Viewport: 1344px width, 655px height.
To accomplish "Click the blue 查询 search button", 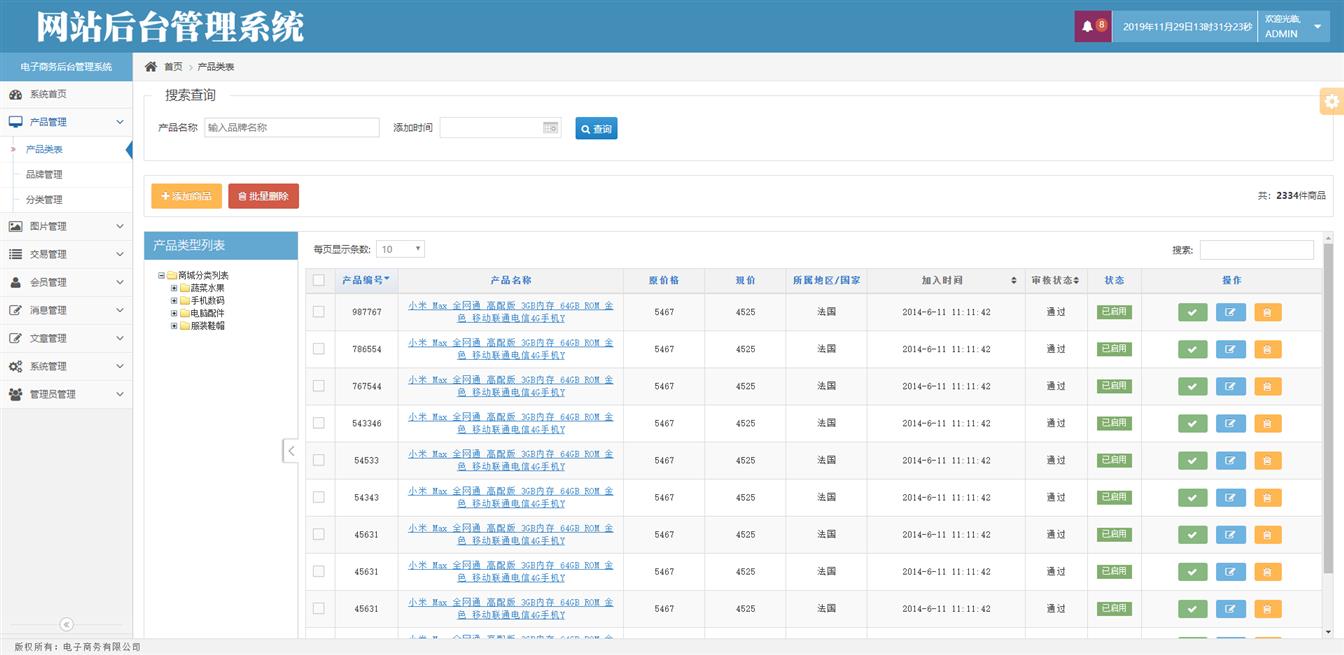I will click(x=596, y=128).
